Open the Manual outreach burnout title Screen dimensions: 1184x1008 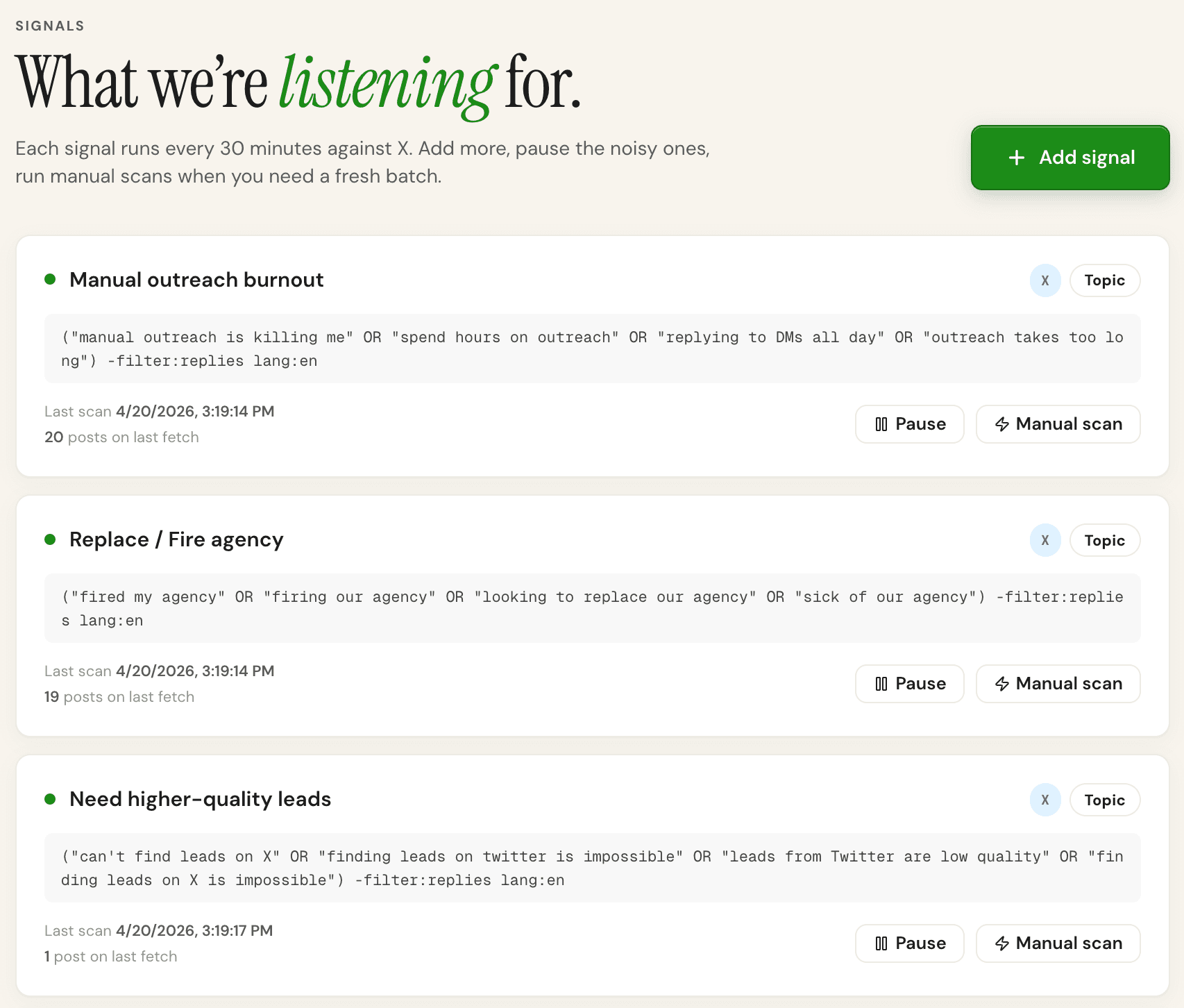pos(196,280)
